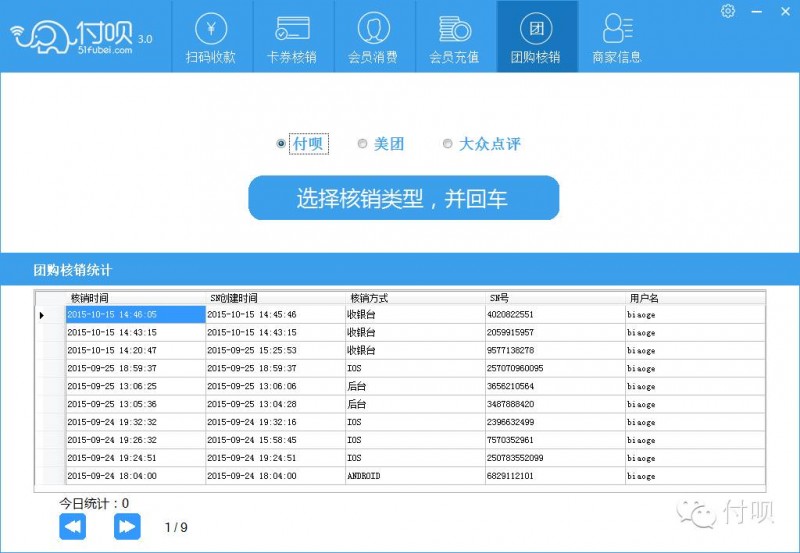The height and width of the screenshot is (553, 800).
Task: Open the 会员消费 member consumption icon
Action: [373, 37]
